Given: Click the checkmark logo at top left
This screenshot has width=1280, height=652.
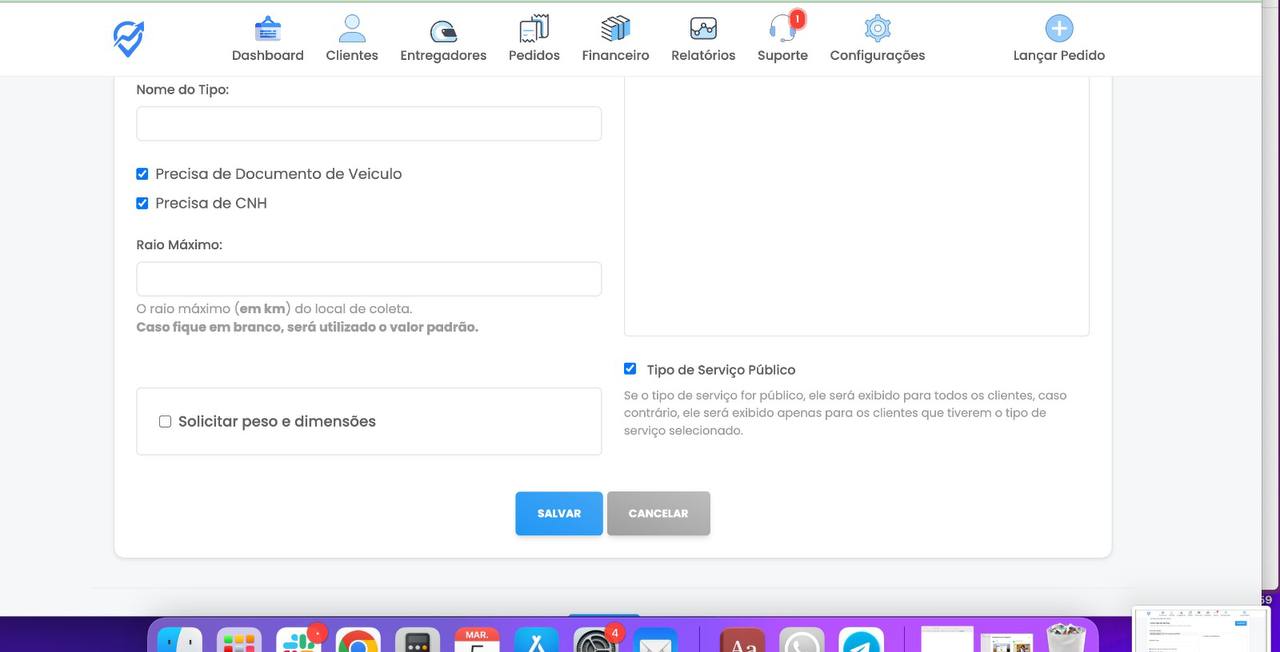Looking at the screenshot, I should tap(128, 38).
